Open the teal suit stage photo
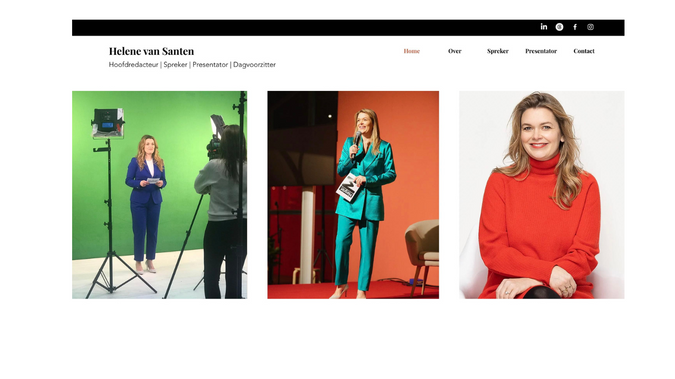Screen dimensions: 675x379 click(x=353, y=195)
